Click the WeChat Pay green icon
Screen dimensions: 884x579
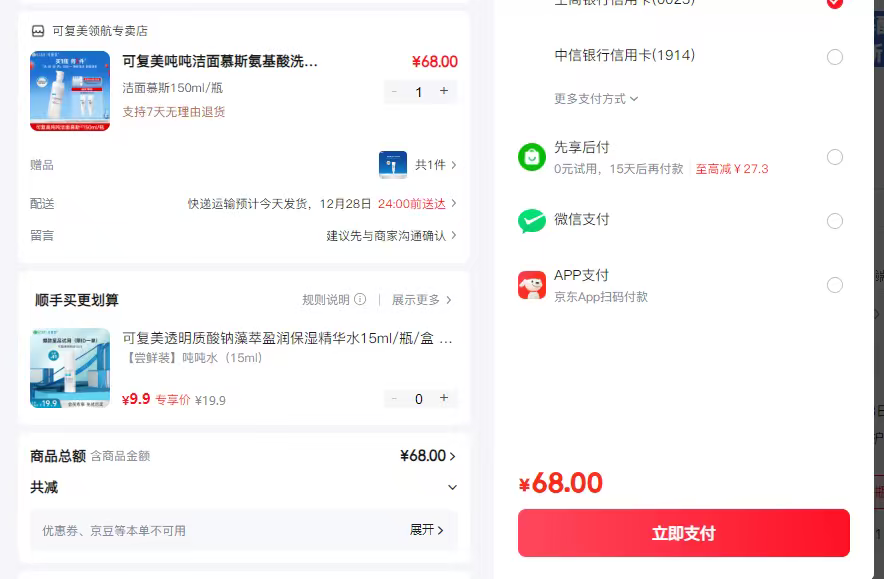click(532, 220)
